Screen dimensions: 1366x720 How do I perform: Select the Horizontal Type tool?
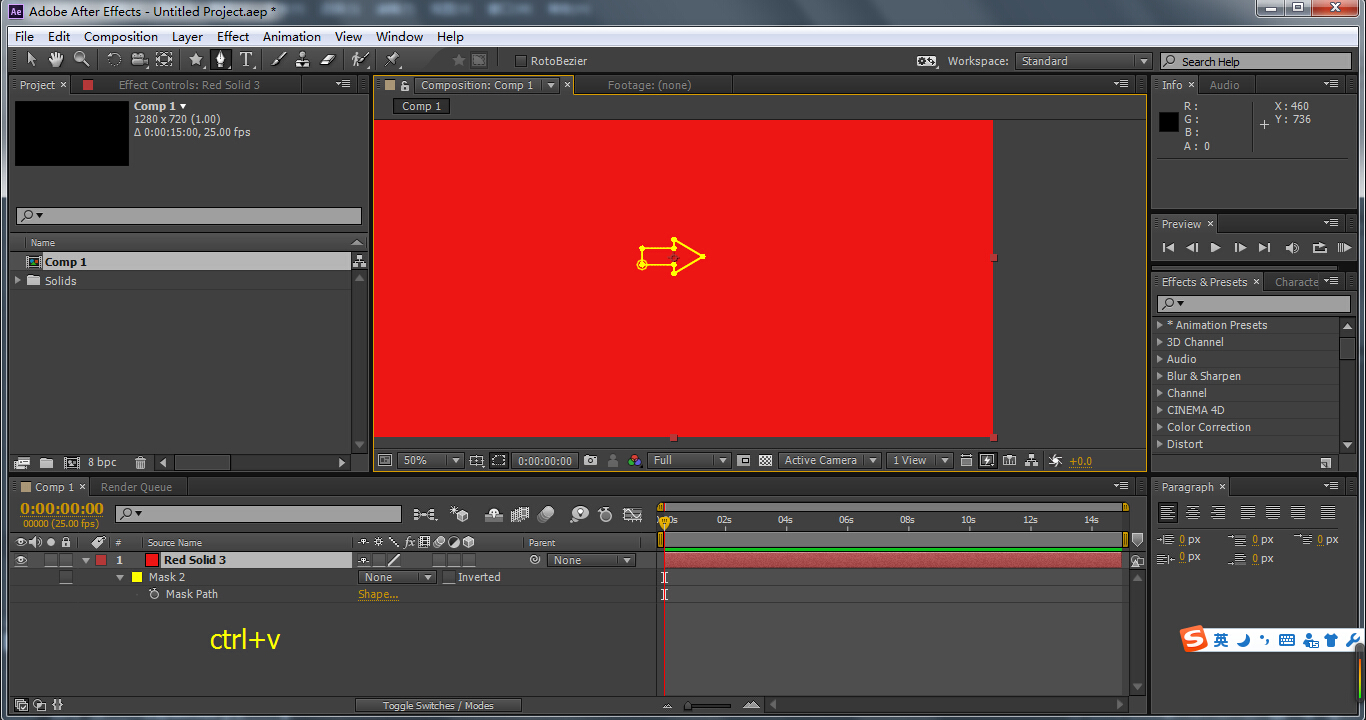point(246,60)
